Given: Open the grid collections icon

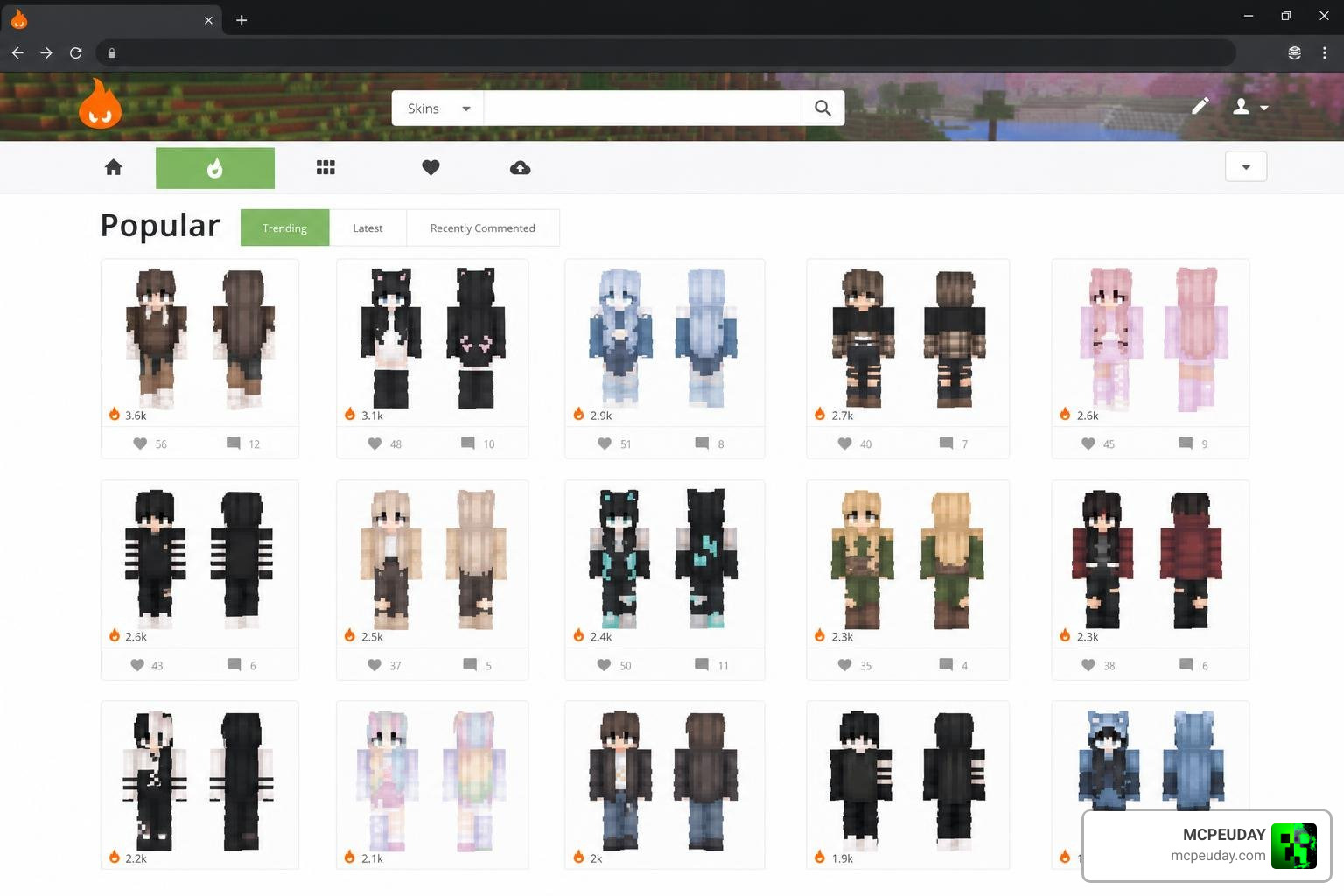Looking at the screenshot, I should (325, 167).
